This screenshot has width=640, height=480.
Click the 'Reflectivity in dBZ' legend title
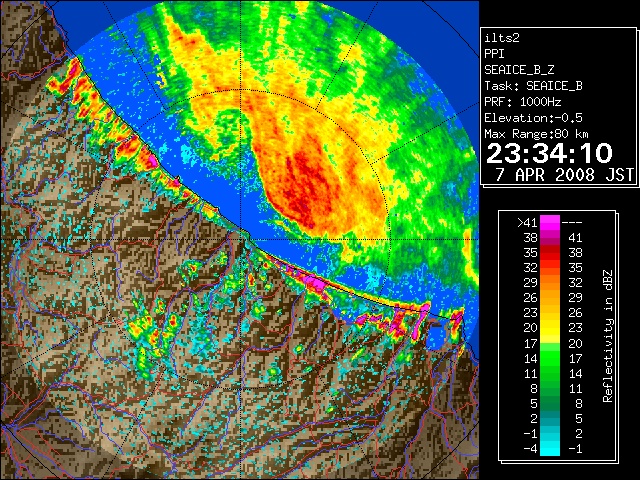tap(608, 336)
